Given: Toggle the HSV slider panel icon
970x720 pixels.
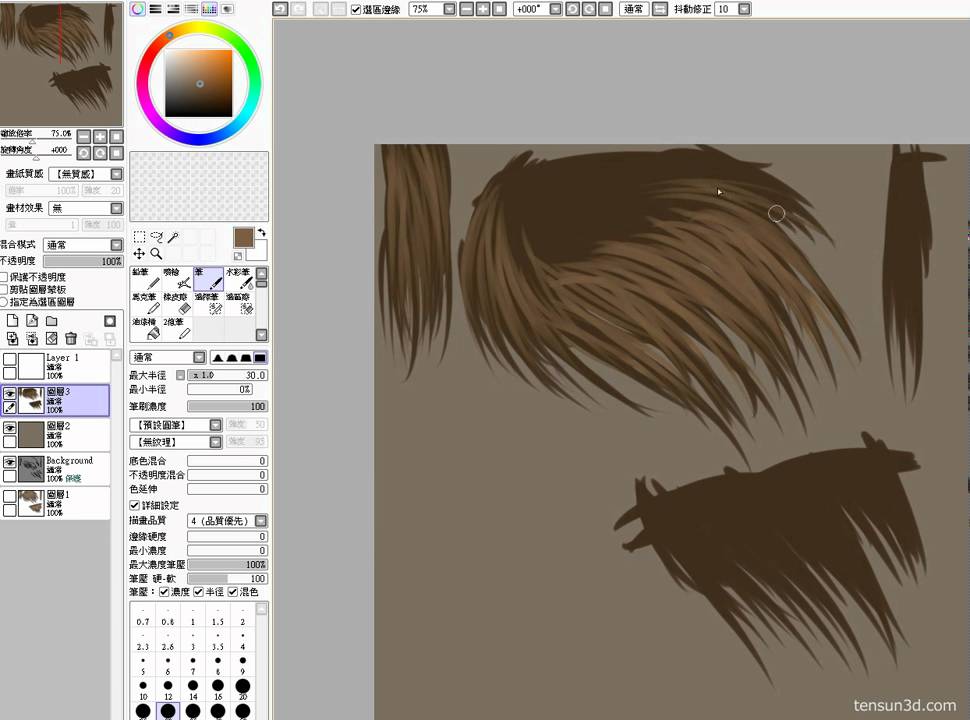Looking at the screenshot, I should (173, 9).
